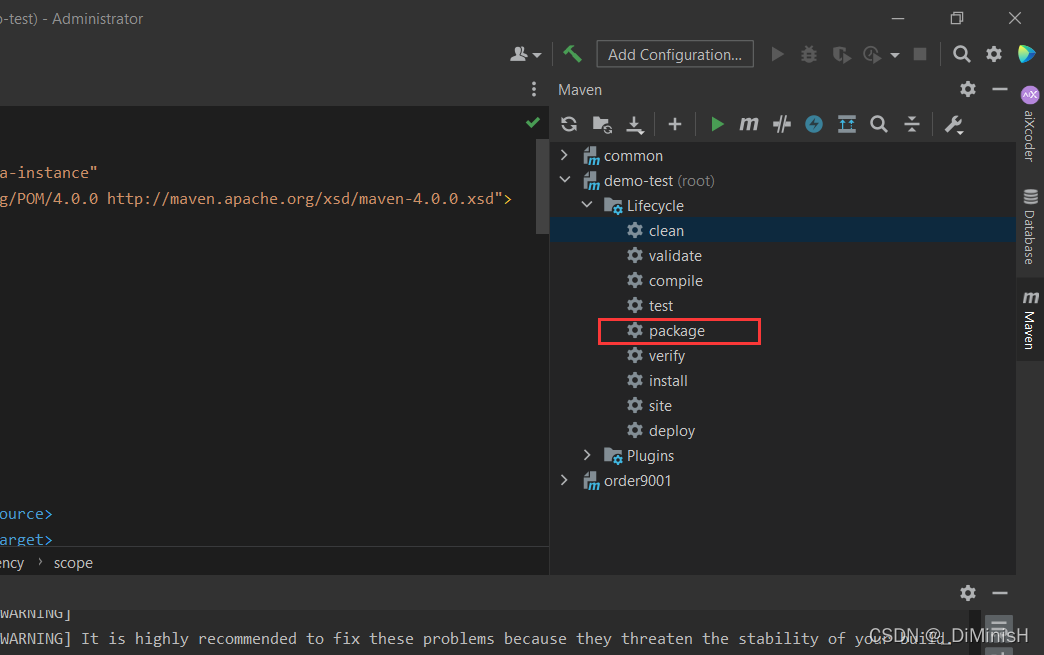Click Download Sources and Documentation icon
Image resolution: width=1044 pixels, height=655 pixels.
635,124
